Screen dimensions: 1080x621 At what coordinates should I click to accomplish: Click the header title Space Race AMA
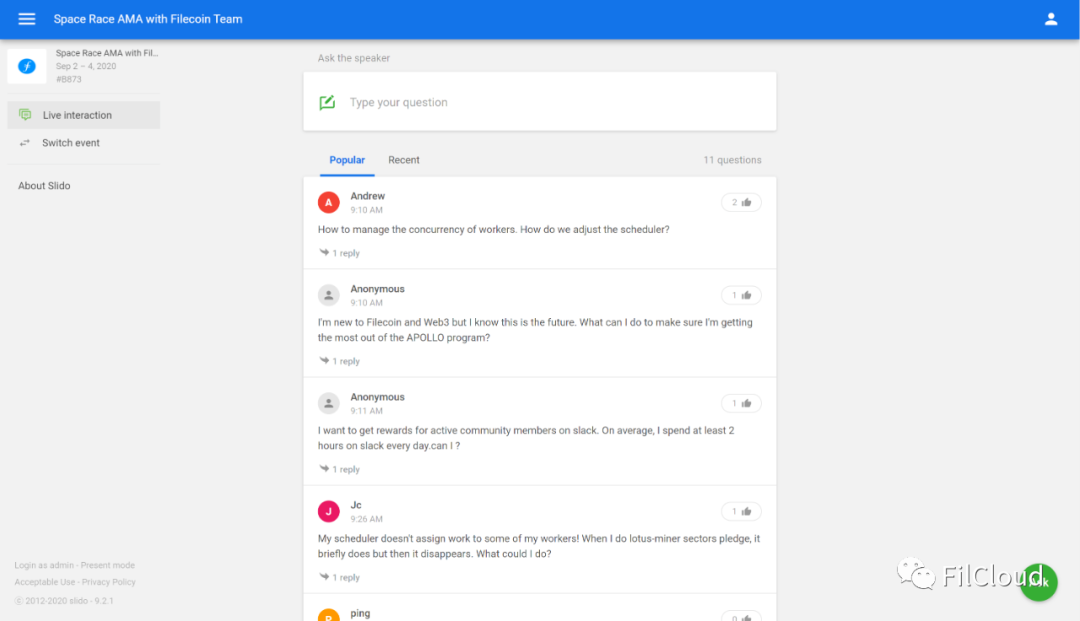point(148,19)
